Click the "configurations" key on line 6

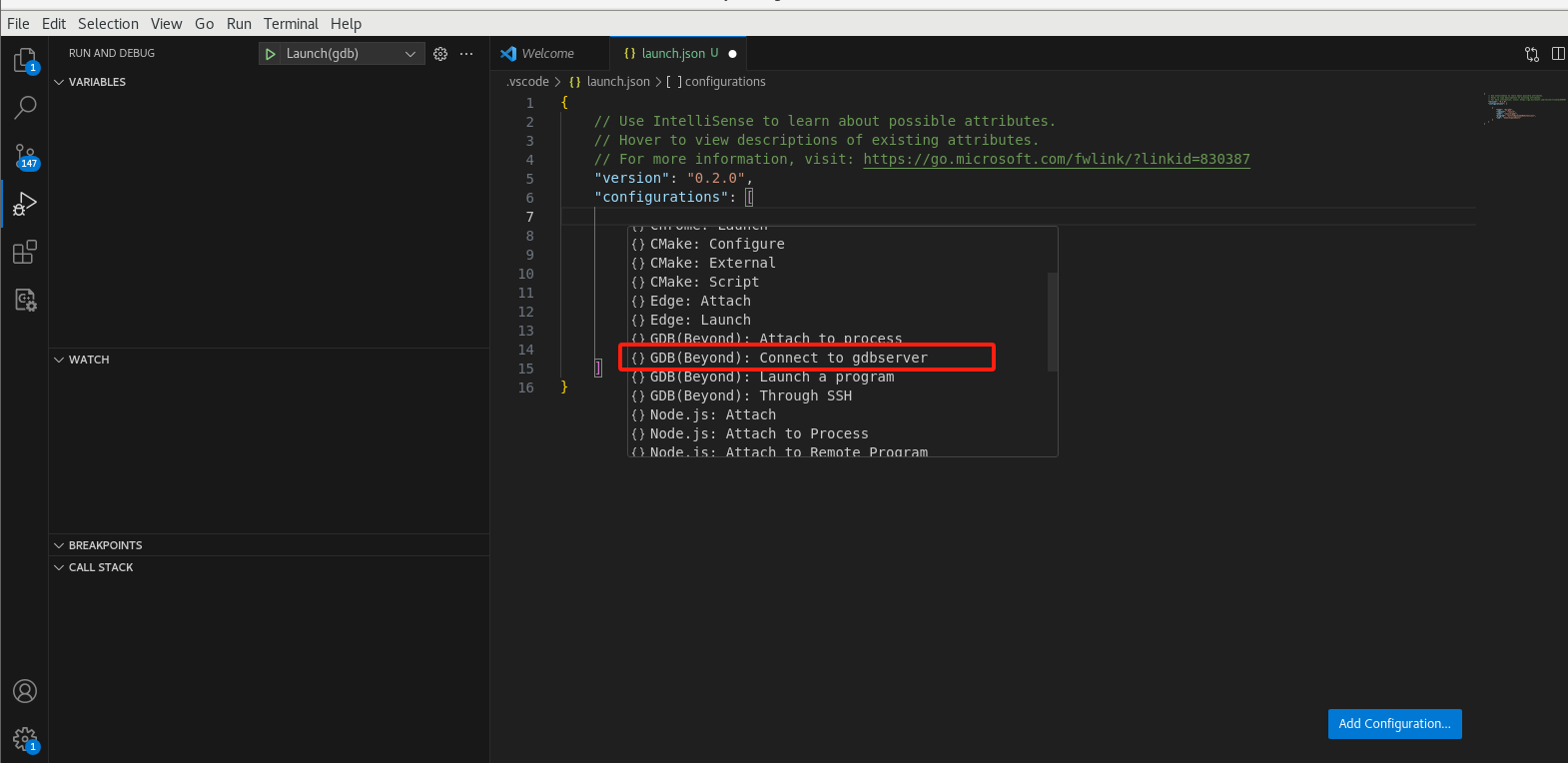coord(661,198)
